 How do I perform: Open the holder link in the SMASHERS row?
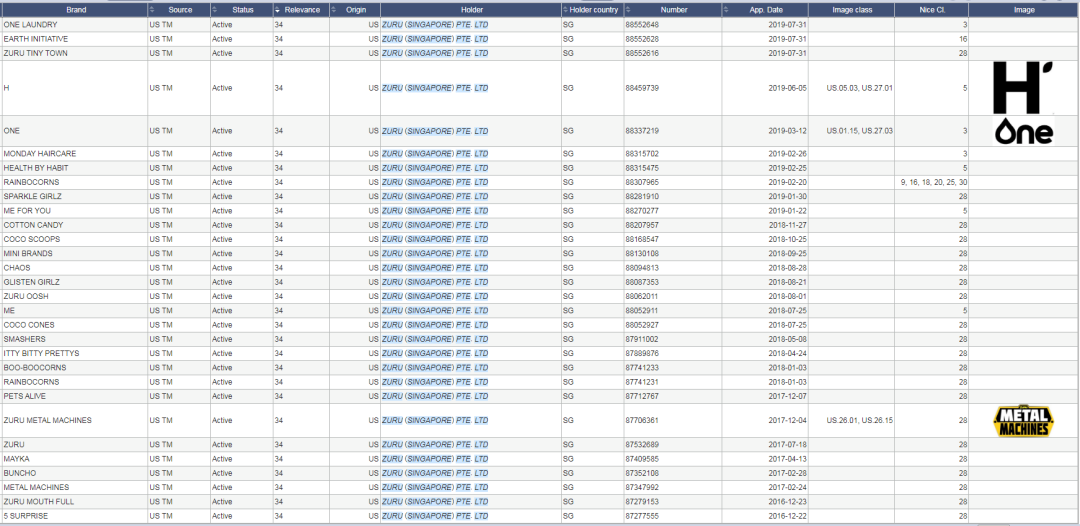pos(435,339)
